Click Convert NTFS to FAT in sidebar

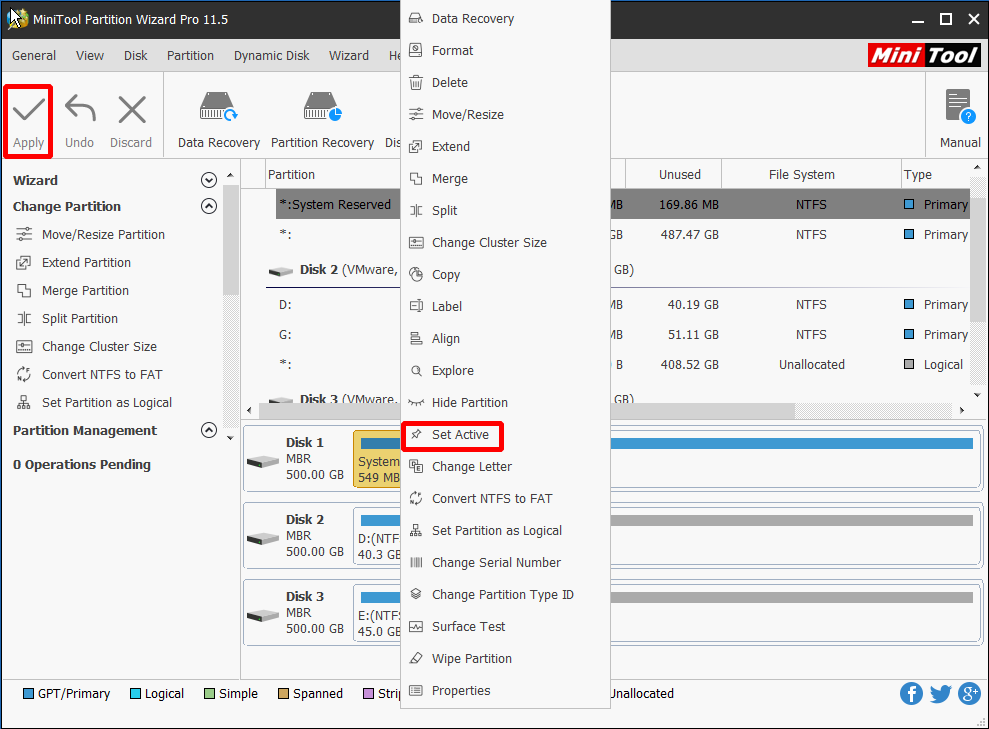(102, 375)
